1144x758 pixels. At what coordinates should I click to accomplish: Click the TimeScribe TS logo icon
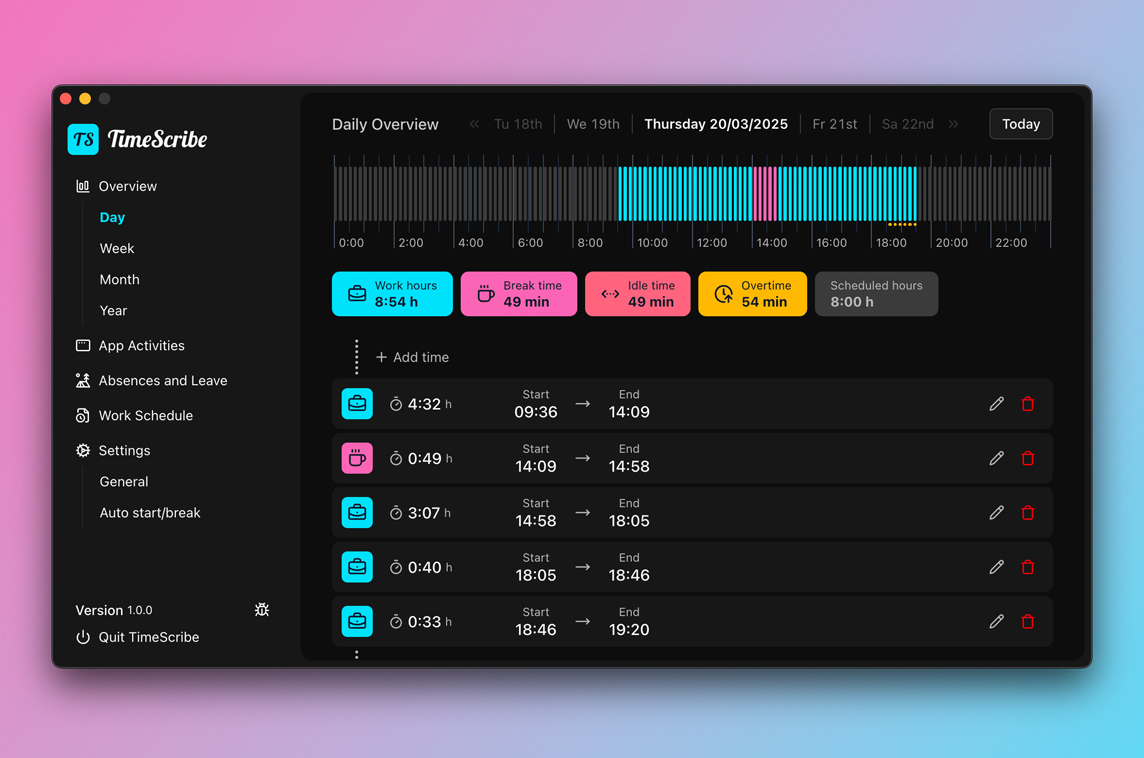[x=83, y=139]
